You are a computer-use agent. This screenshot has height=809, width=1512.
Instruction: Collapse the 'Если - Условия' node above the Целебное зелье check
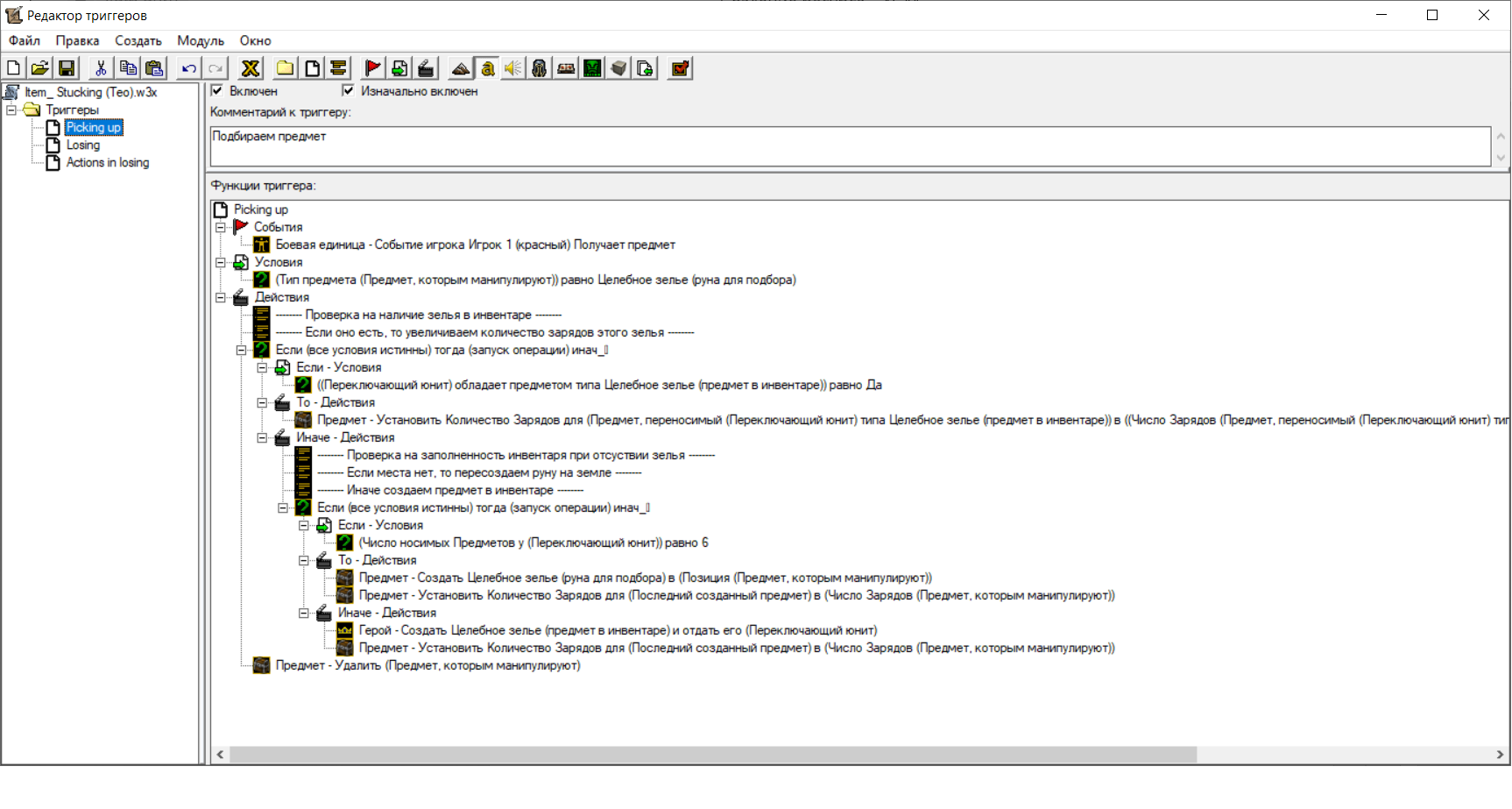(x=262, y=367)
